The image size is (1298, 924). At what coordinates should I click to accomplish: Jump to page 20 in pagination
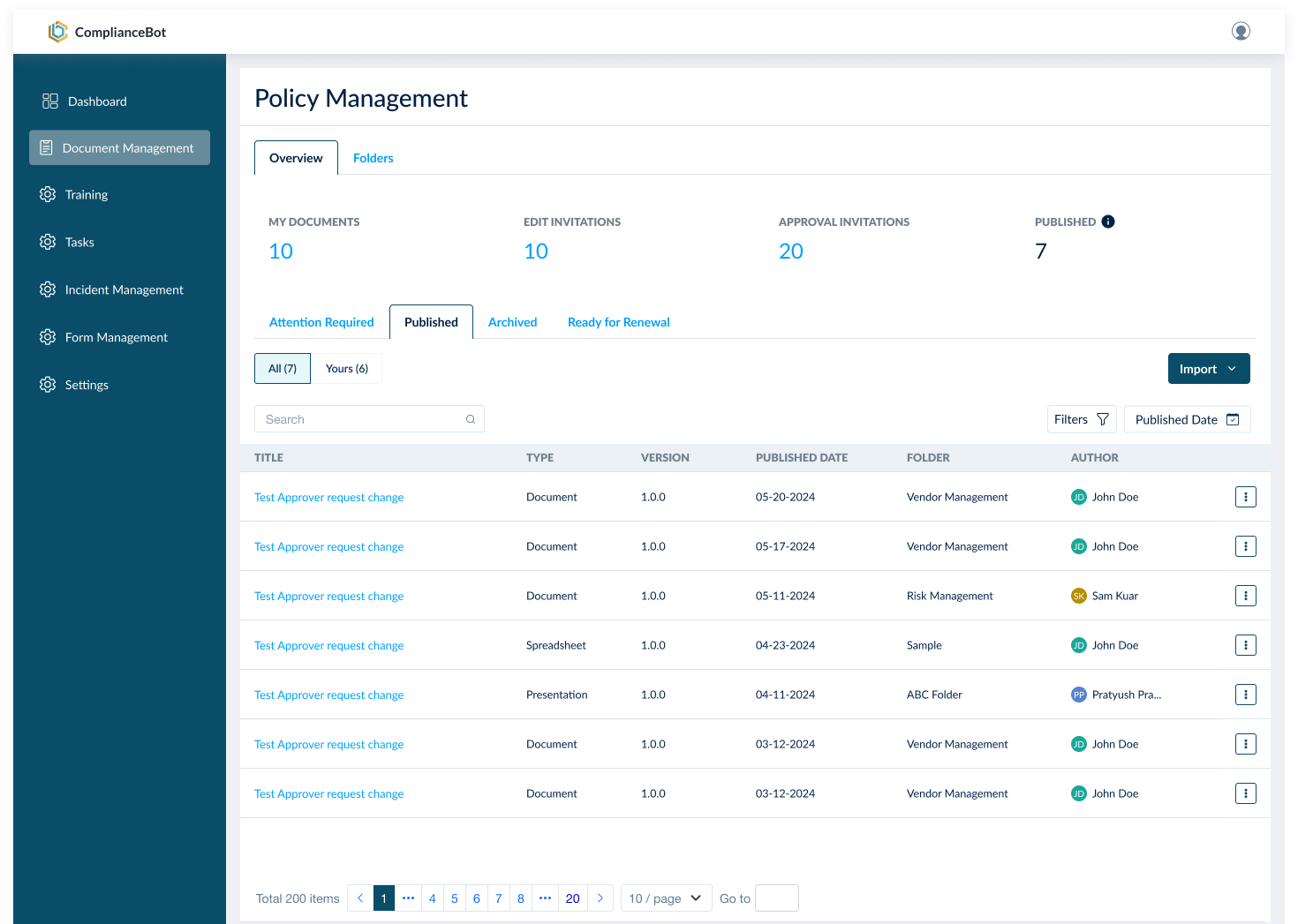coord(572,898)
